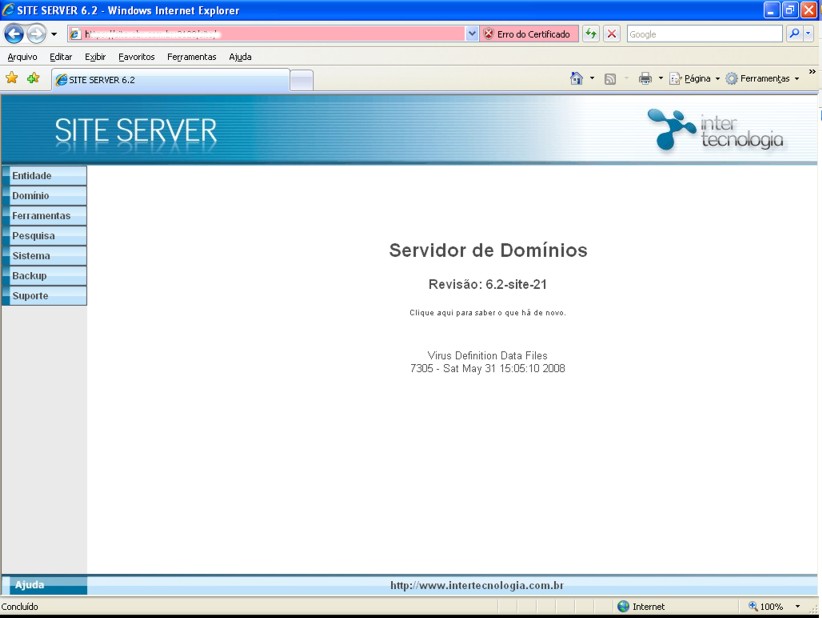The image size is (822, 618).
Task: Open the Suporte sidebar menu
Action: pyautogui.click(x=44, y=296)
